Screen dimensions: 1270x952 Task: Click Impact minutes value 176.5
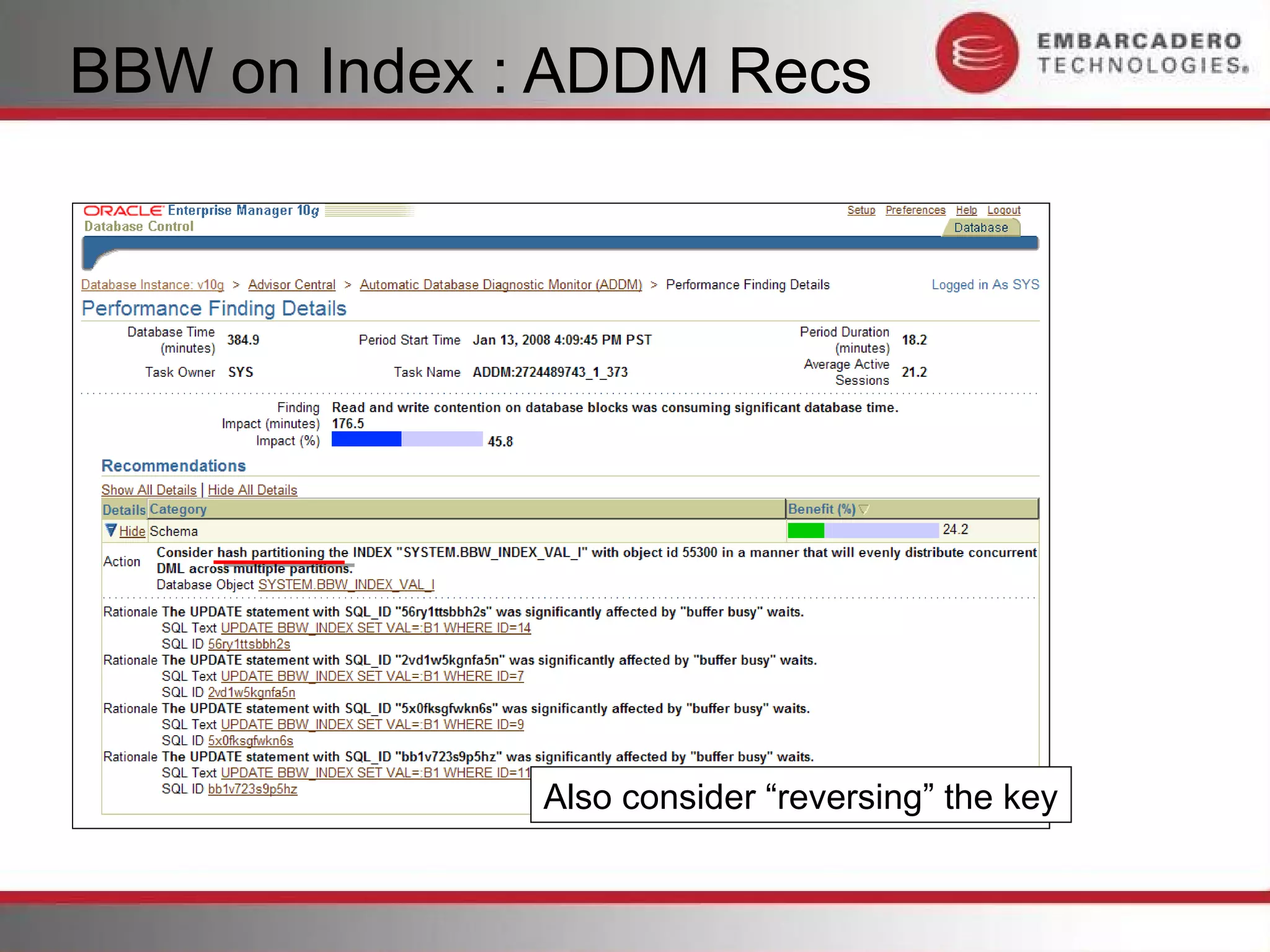348,423
